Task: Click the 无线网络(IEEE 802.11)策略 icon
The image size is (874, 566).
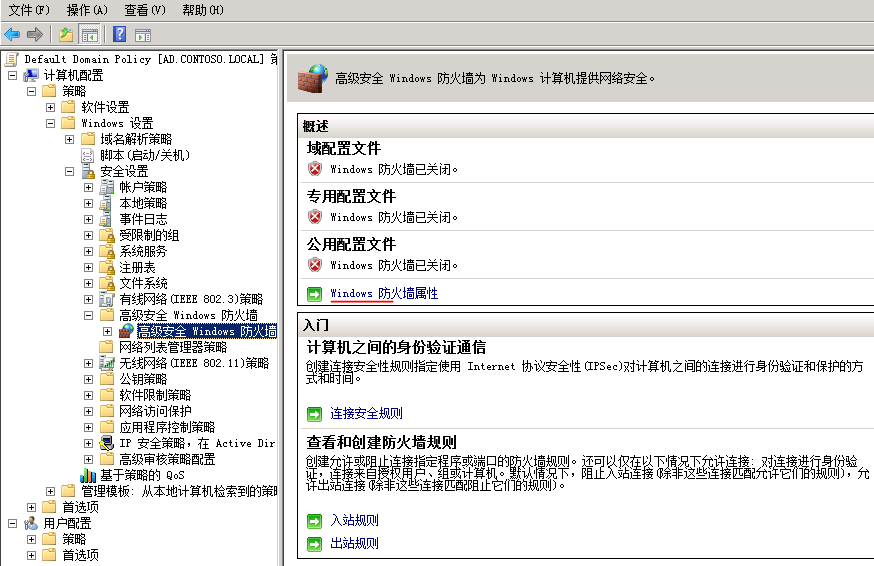Action: point(106,364)
